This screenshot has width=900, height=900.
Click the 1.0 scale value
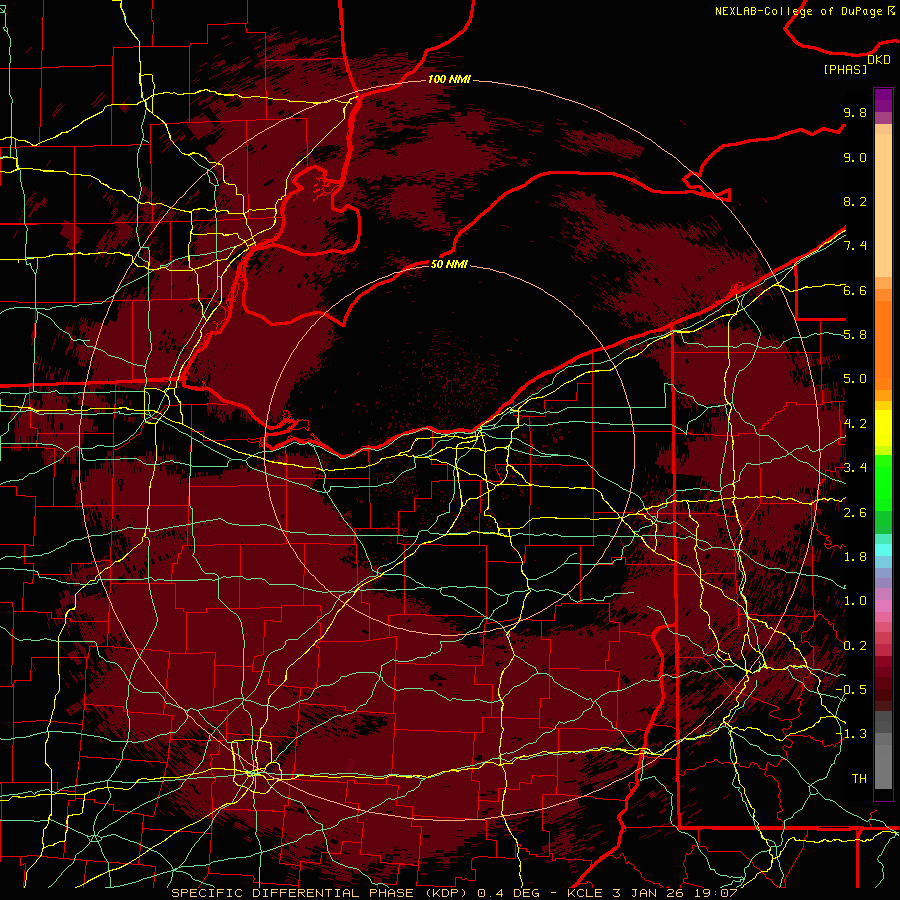(855, 601)
